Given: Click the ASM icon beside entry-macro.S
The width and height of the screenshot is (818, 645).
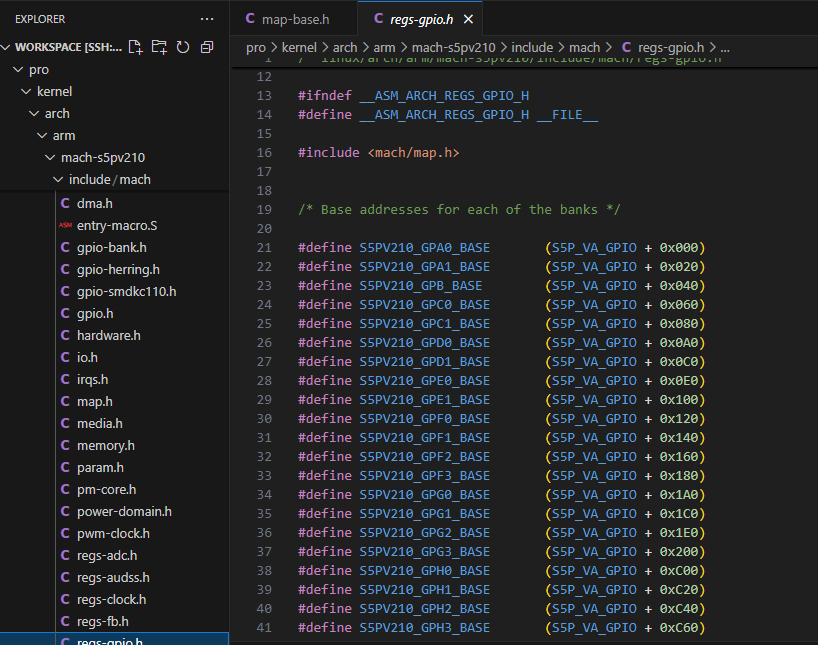Looking at the screenshot, I should point(65,225).
